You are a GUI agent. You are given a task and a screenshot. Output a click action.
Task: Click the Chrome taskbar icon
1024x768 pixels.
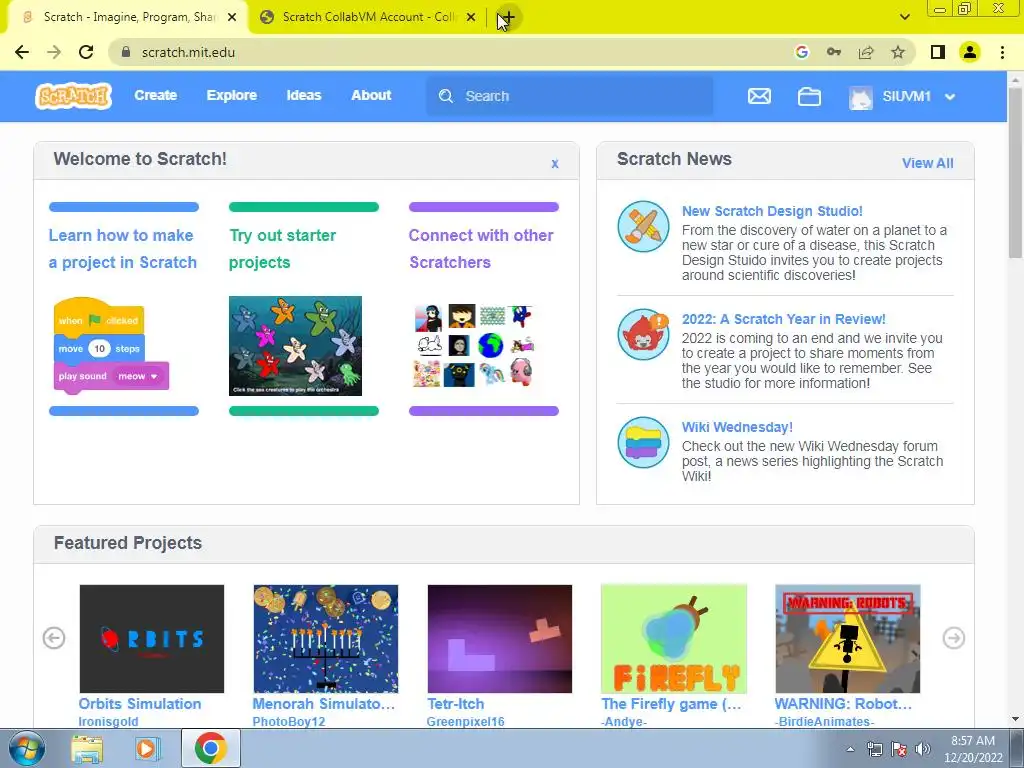(210, 748)
